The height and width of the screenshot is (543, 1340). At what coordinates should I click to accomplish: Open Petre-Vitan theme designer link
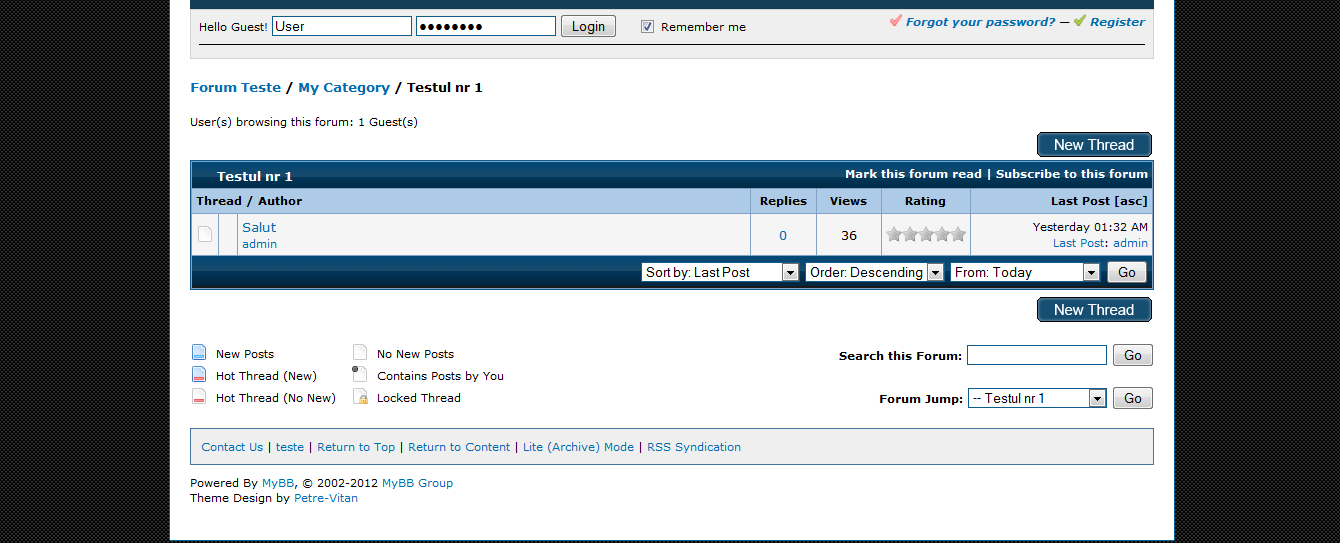(x=326, y=498)
